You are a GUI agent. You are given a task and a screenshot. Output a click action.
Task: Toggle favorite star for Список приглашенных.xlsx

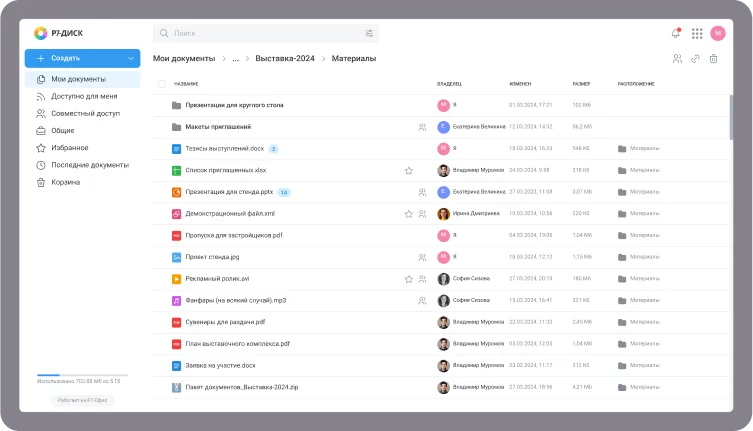point(408,170)
